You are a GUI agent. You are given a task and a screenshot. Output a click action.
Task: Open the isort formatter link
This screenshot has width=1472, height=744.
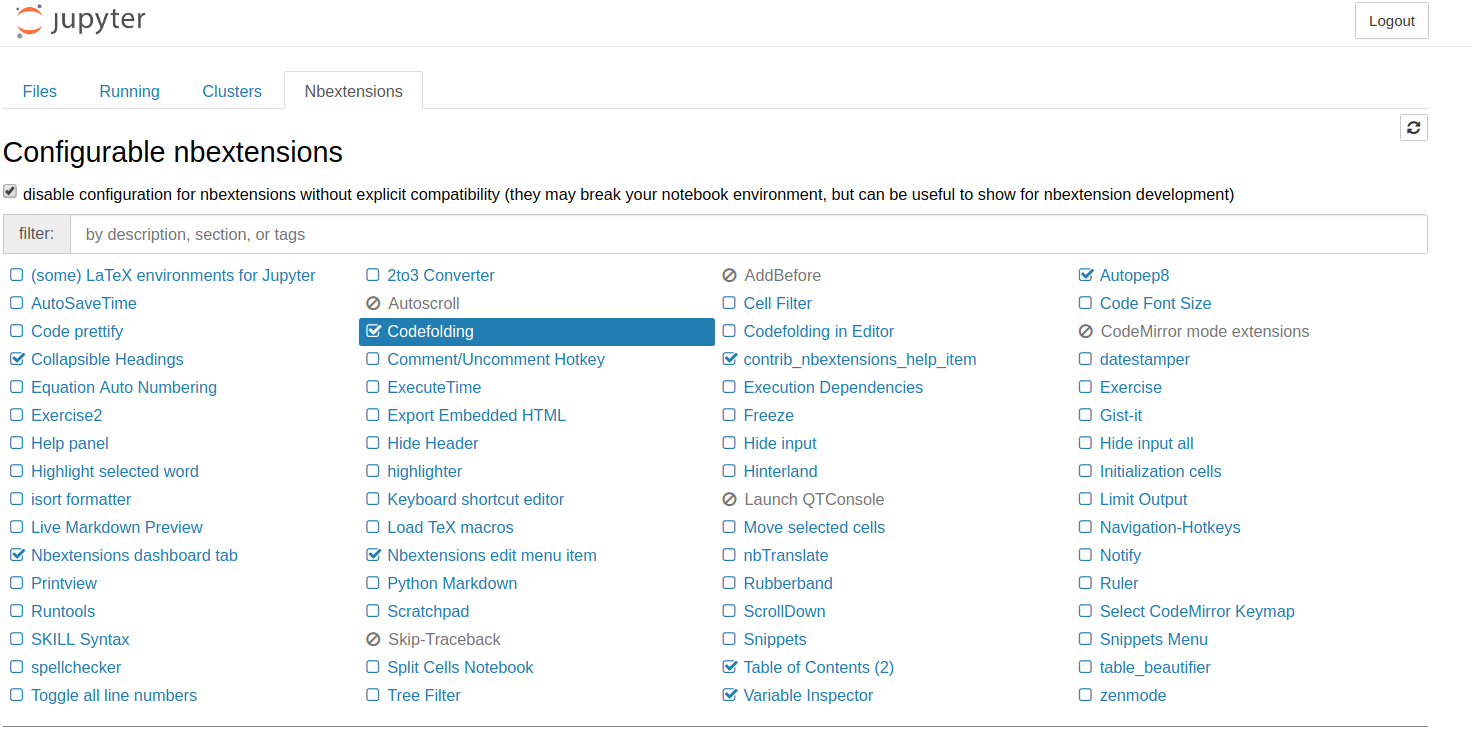[81, 499]
